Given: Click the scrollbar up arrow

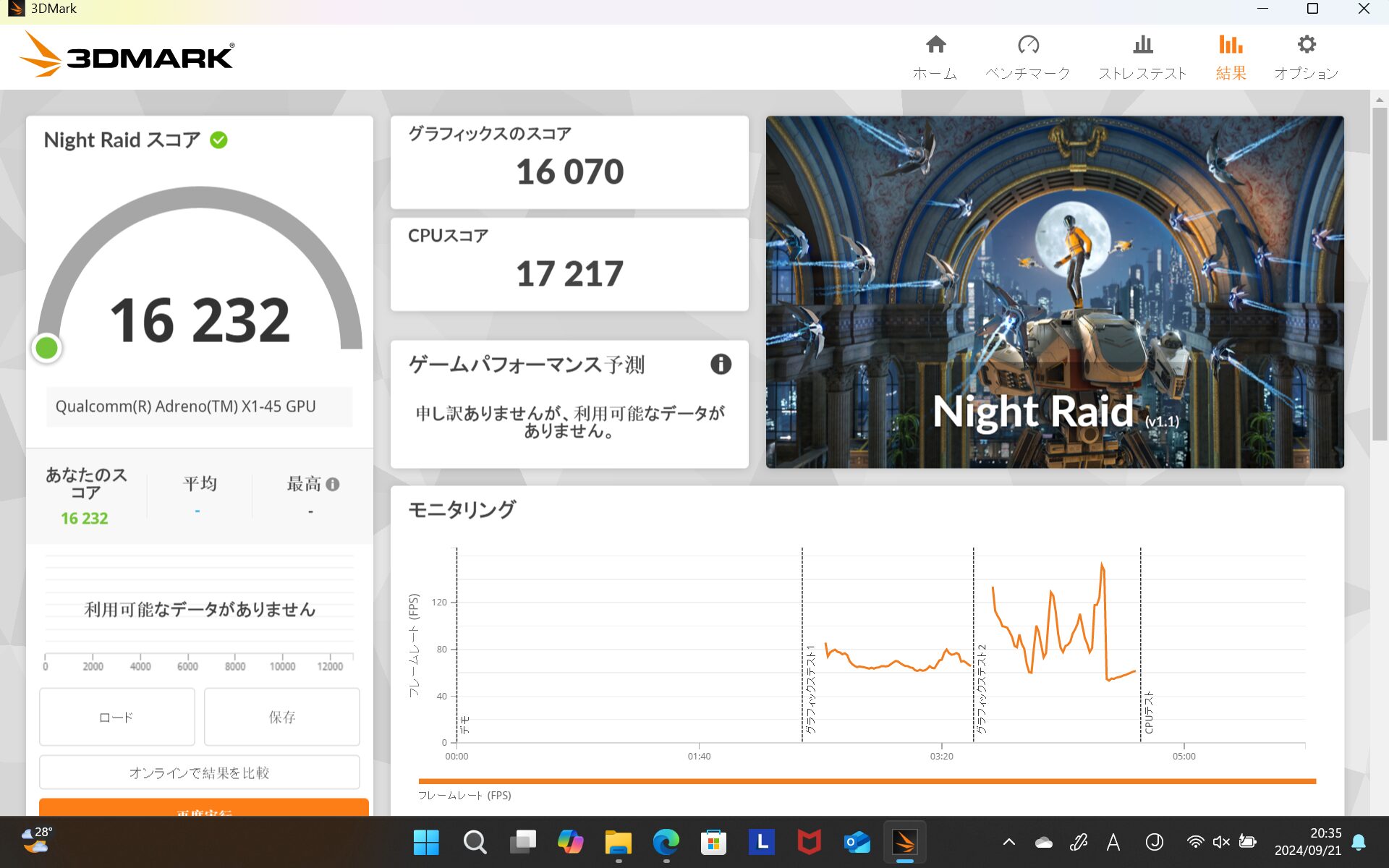Looking at the screenshot, I should 1379,99.
